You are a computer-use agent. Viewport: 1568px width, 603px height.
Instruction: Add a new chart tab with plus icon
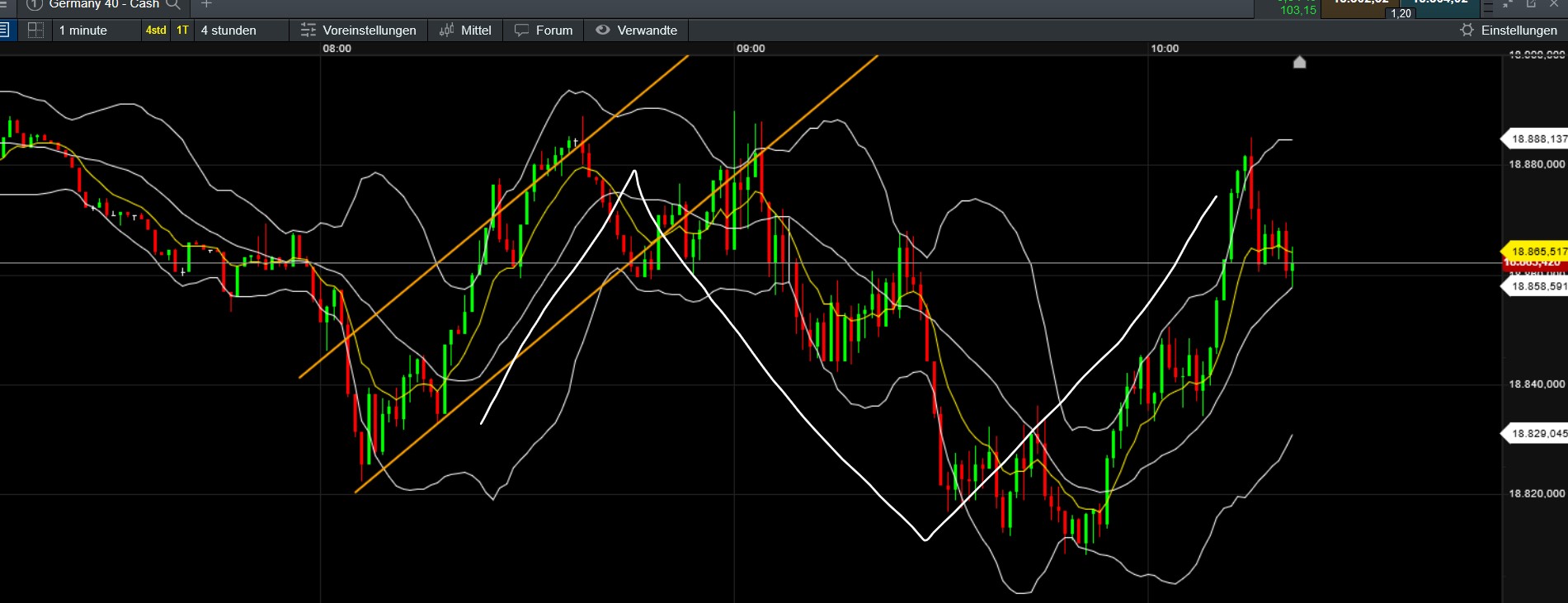tap(206, 4)
